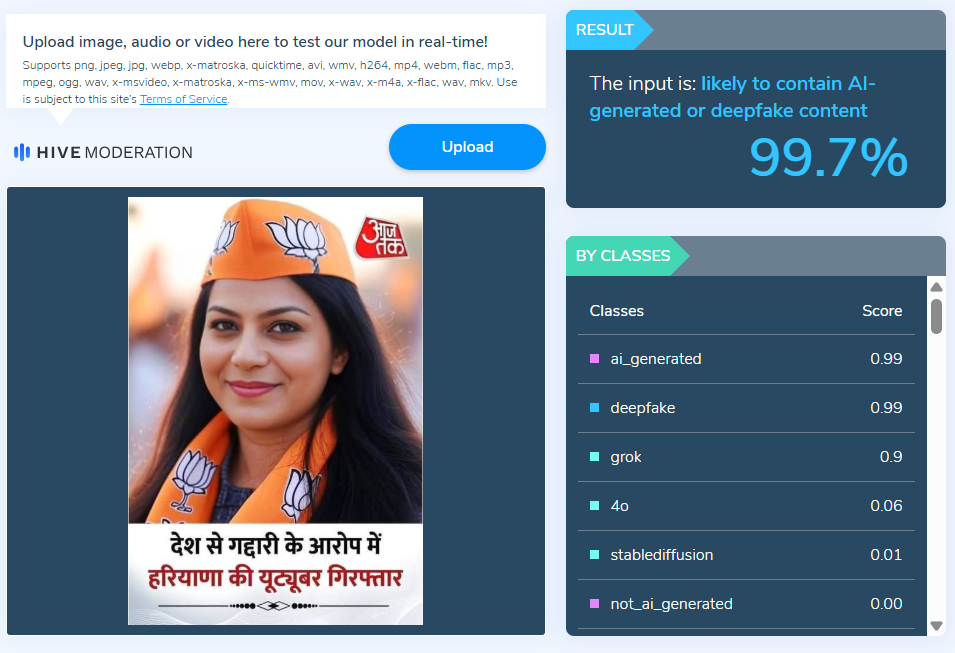Click the Hive Moderation logo icon
Screen dimensions: 955x653
pos(22,152)
